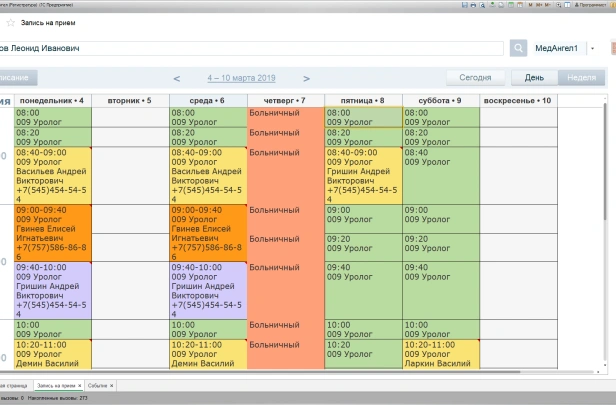Click the magnifier search button
The image size is (616, 405).
[x=518, y=48]
